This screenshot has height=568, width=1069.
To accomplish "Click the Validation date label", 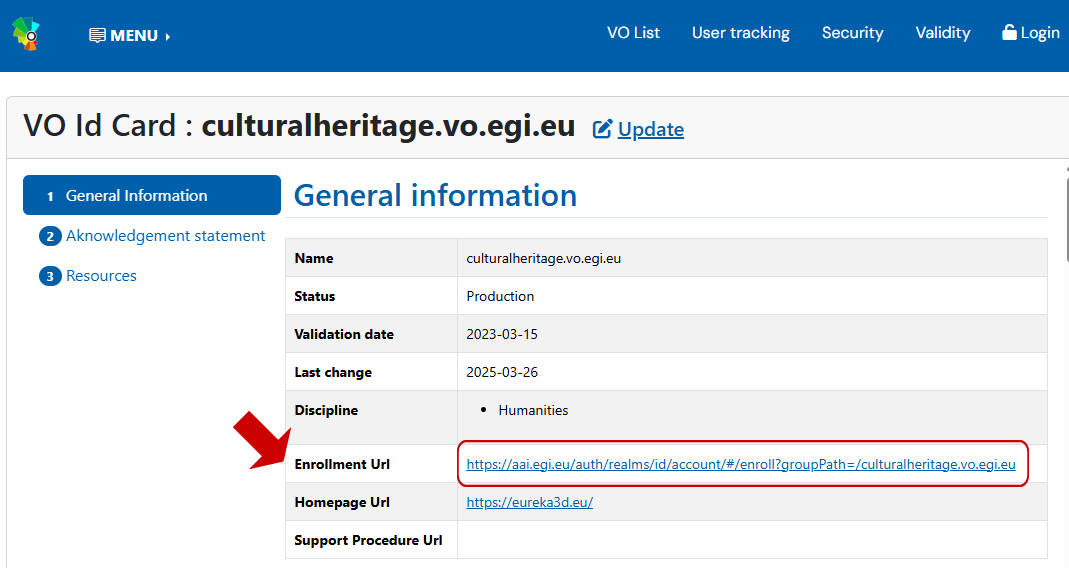I will click(x=344, y=335).
